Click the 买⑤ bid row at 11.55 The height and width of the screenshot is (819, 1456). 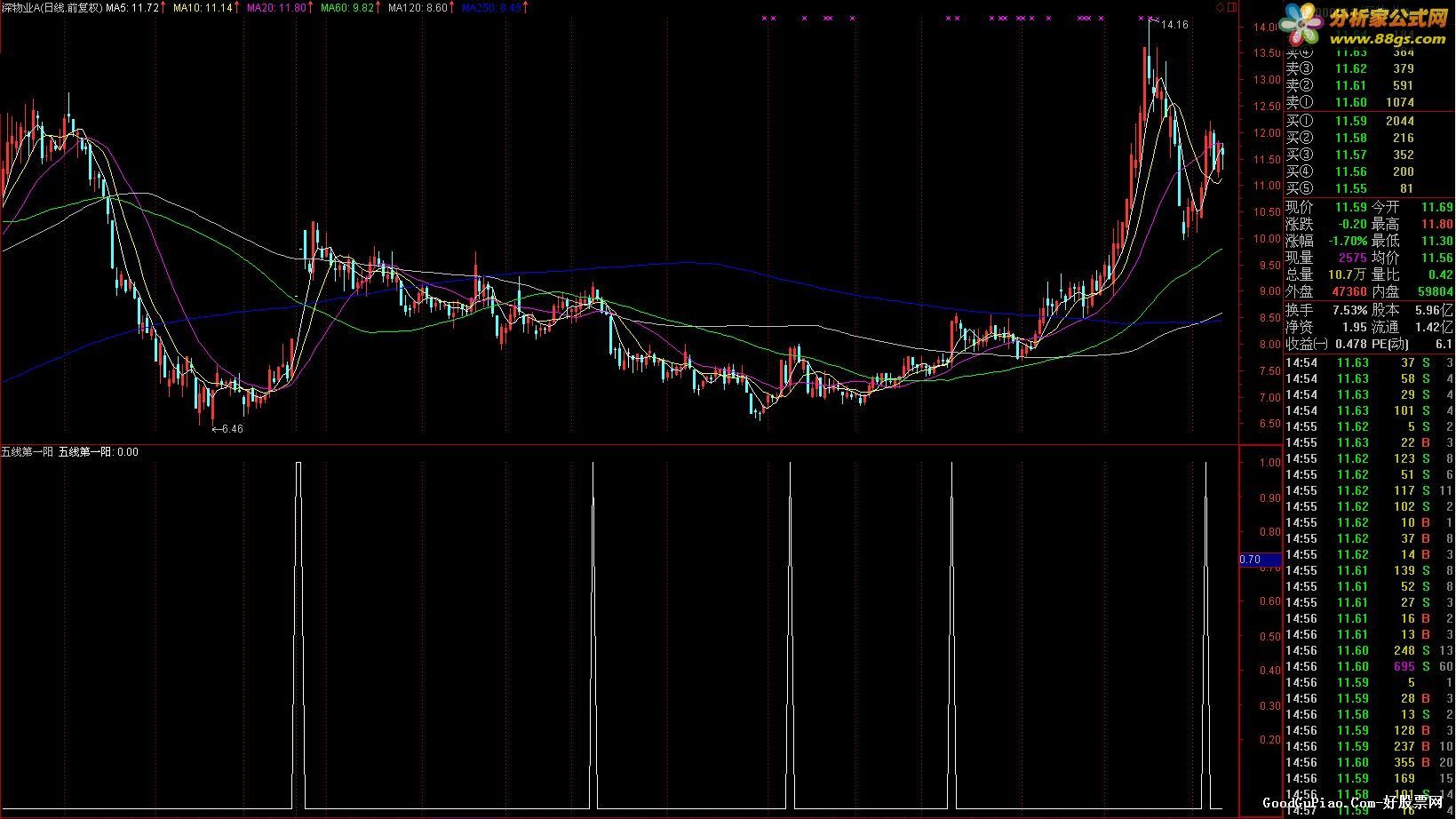pyautogui.click(x=1350, y=188)
